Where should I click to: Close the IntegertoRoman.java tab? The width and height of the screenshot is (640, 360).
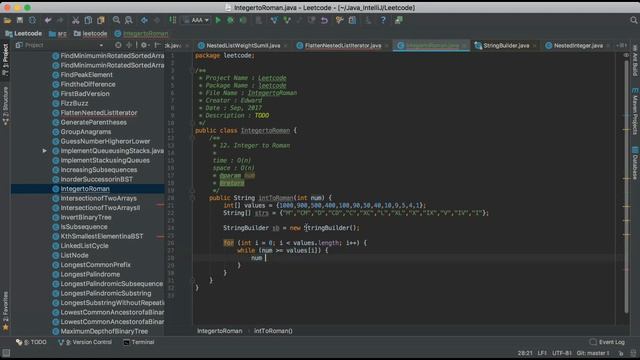pyautogui.click(x=464, y=46)
